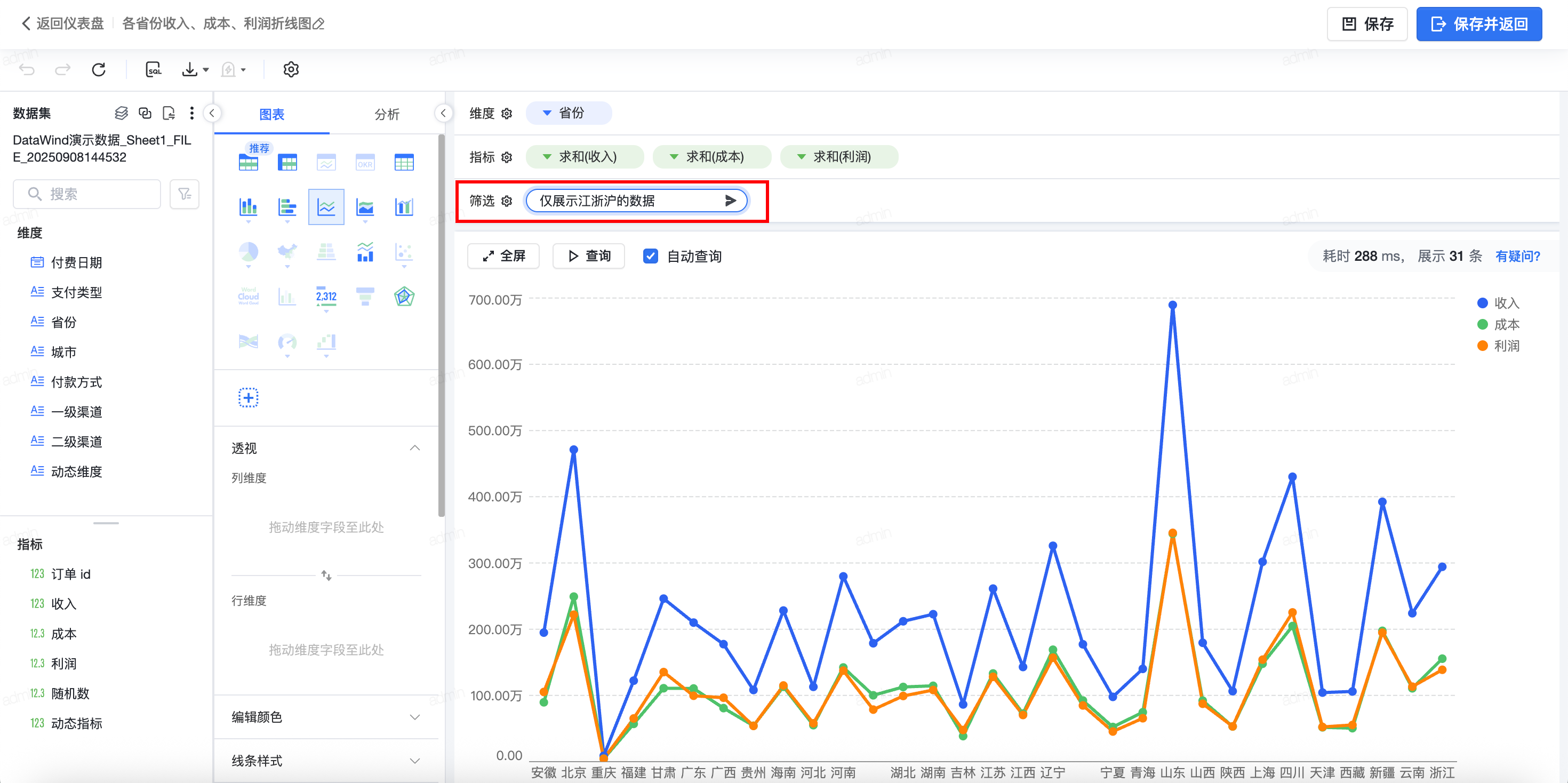Switch to the 图表 tab
Screen dimensions: 1568x783
(271, 115)
